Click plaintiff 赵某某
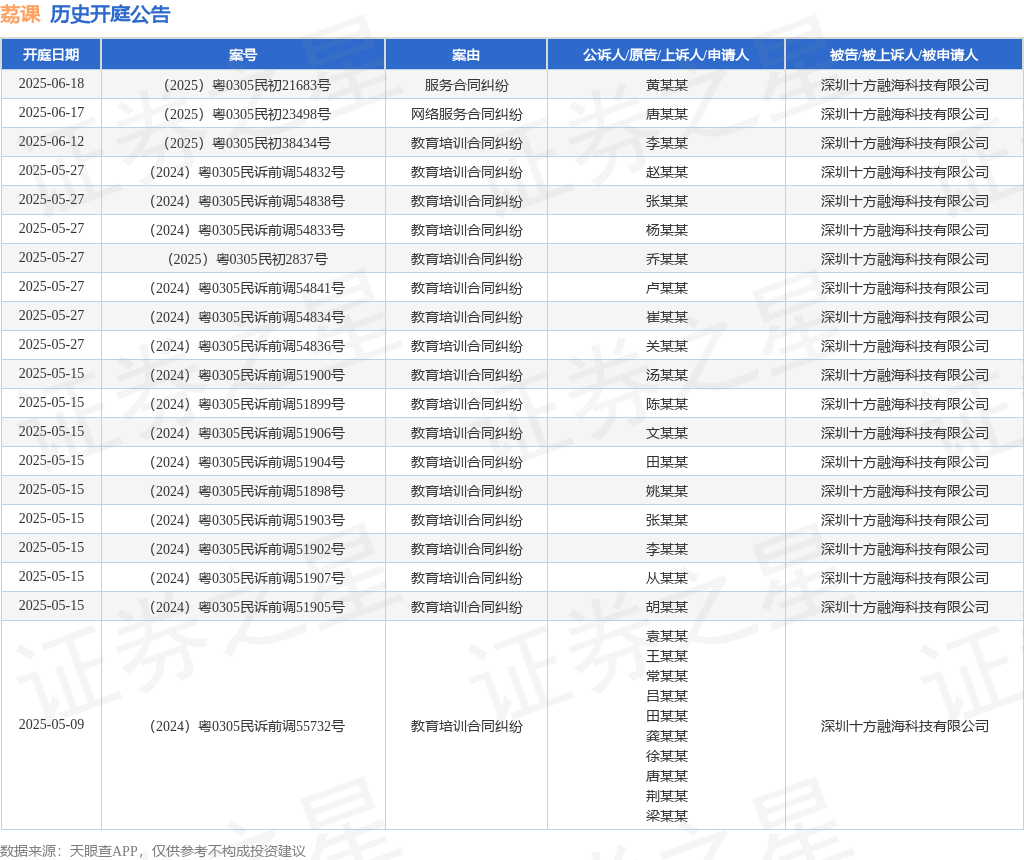The height and width of the screenshot is (860, 1024). click(667, 172)
